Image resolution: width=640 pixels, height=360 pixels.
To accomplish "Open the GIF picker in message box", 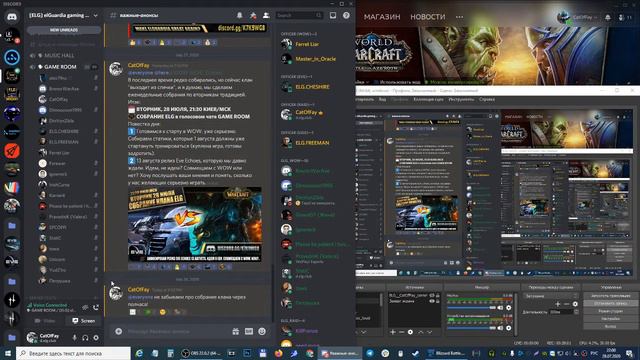I will click(249, 331).
